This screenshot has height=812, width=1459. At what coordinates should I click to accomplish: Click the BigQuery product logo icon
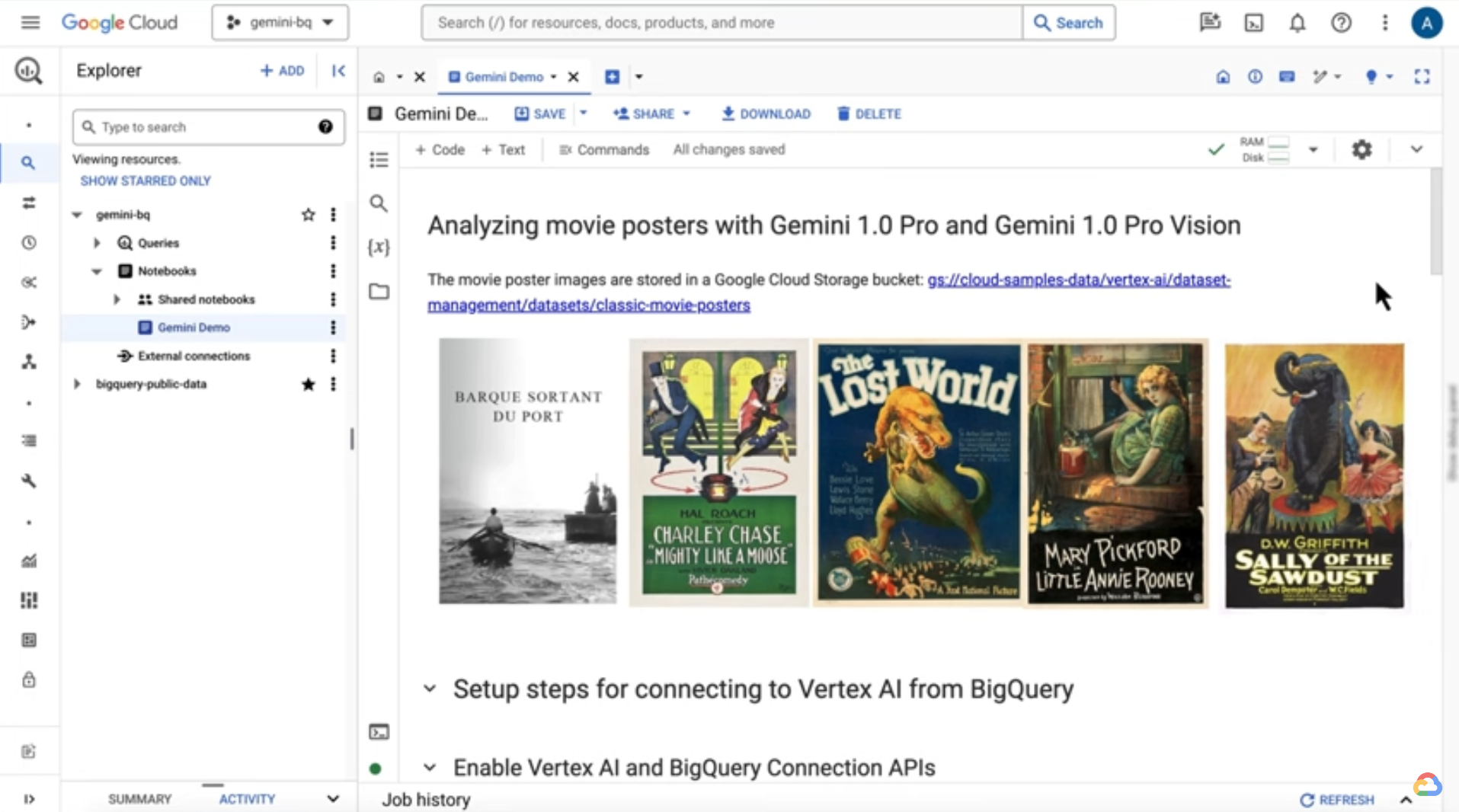click(29, 71)
